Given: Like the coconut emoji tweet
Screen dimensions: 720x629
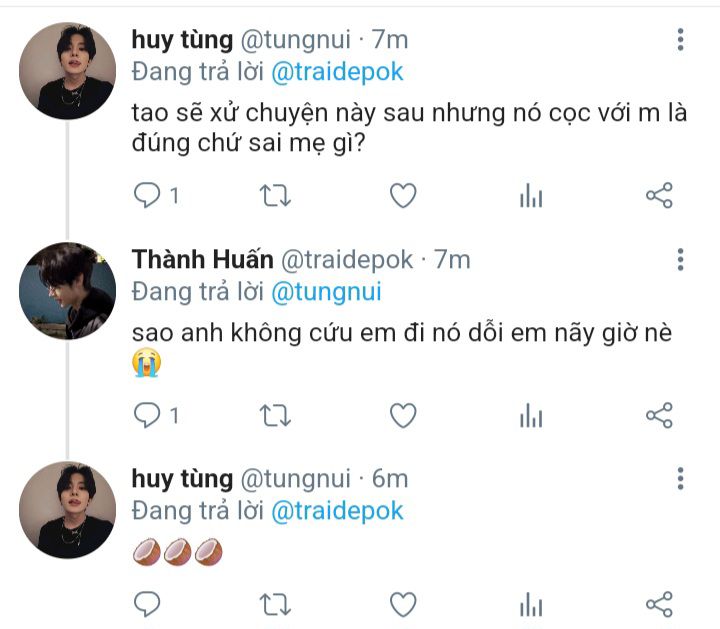Looking at the screenshot, I should point(402,604).
